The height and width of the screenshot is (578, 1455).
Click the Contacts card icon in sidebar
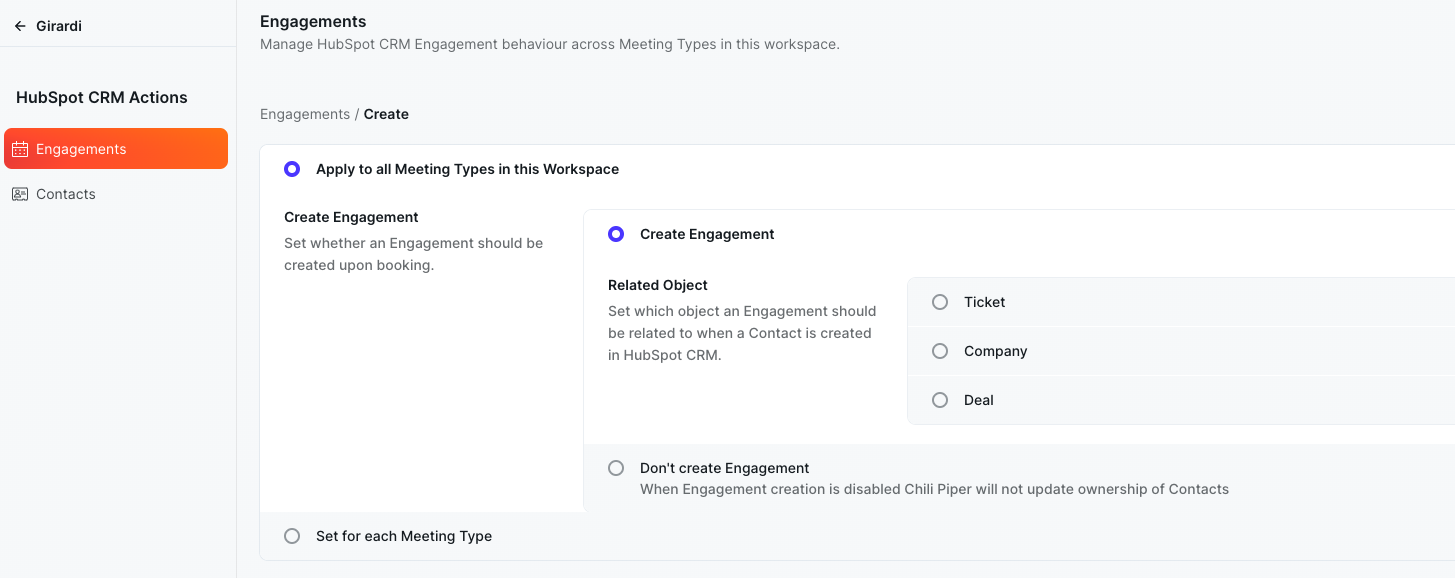click(20, 194)
